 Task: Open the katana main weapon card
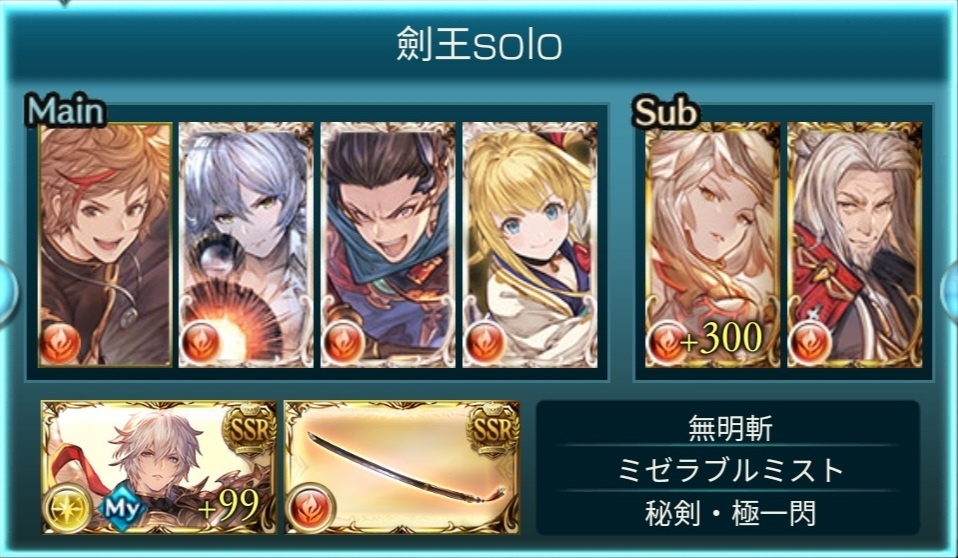click(x=402, y=468)
